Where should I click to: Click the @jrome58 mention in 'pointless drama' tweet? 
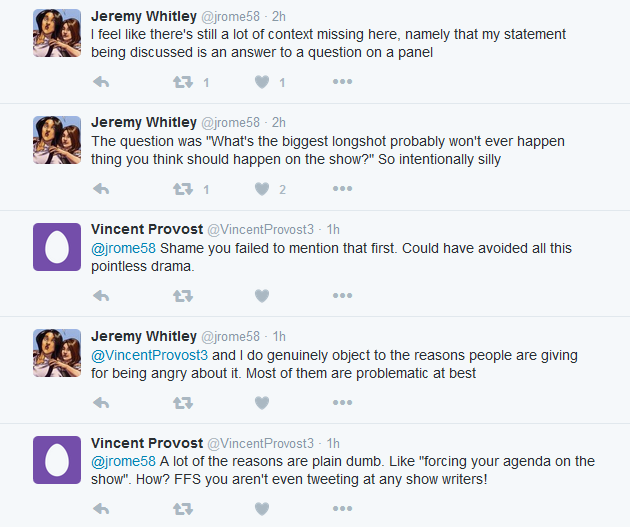pos(123,248)
